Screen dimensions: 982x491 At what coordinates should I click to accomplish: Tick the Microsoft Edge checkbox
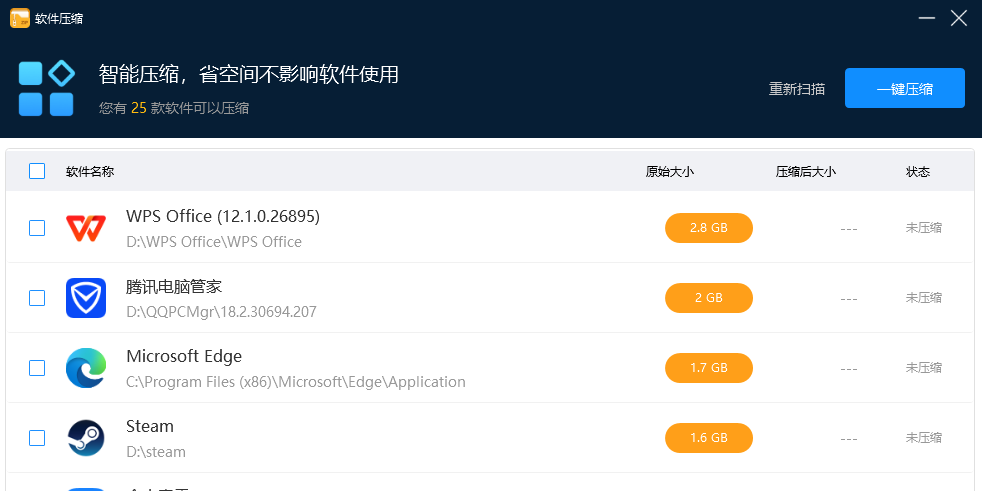[x=37, y=368]
